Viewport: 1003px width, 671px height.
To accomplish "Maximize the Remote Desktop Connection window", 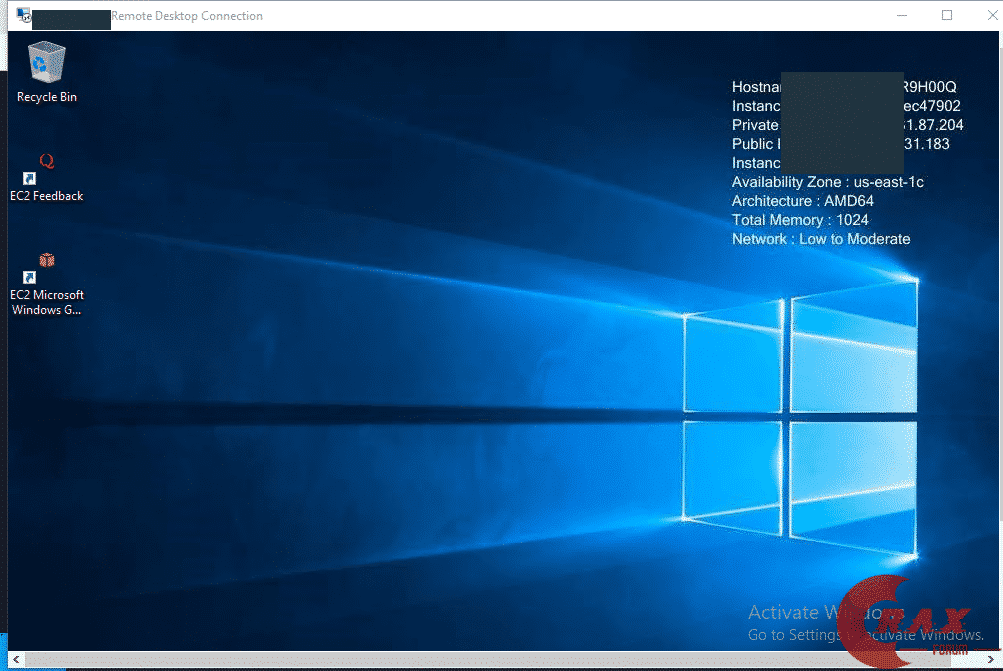I will pyautogui.click(x=946, y=16).
